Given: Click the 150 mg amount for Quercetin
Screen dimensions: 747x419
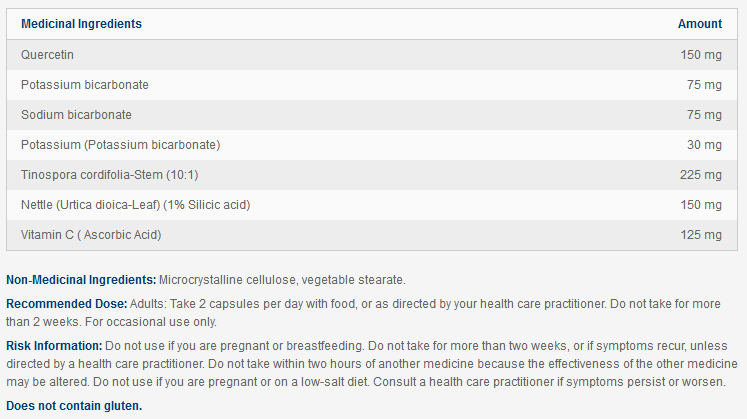Looking at the screenshot, I should pyautogui.click(x=700, y=55).
